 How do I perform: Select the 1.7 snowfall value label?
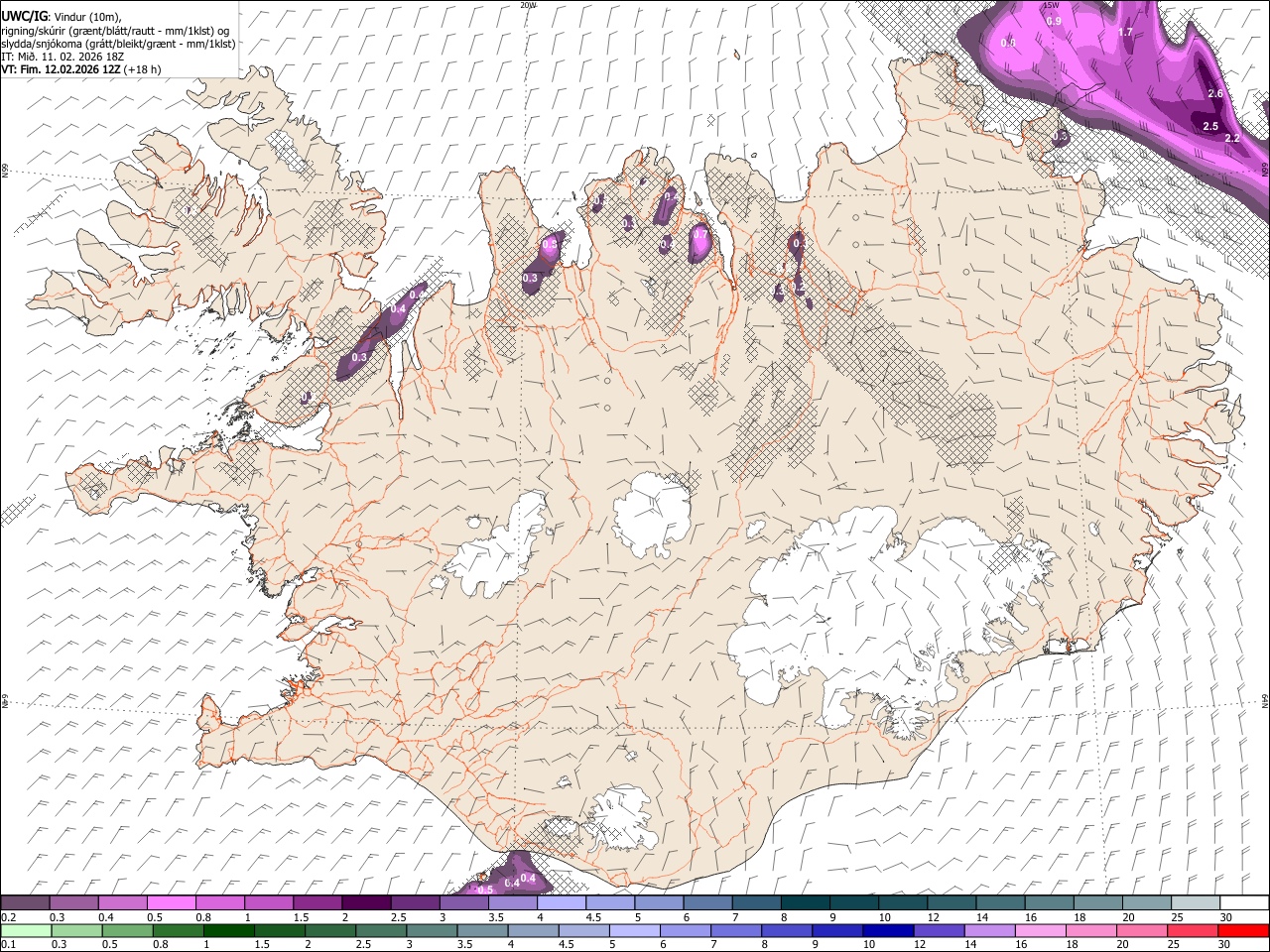tap(1125, 33)
